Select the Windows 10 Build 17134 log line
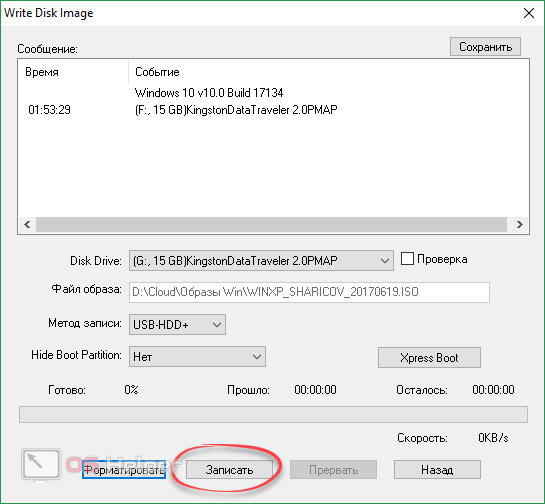Image resolution: width=545 pixels, height=504 pixels. pos(209,93)
